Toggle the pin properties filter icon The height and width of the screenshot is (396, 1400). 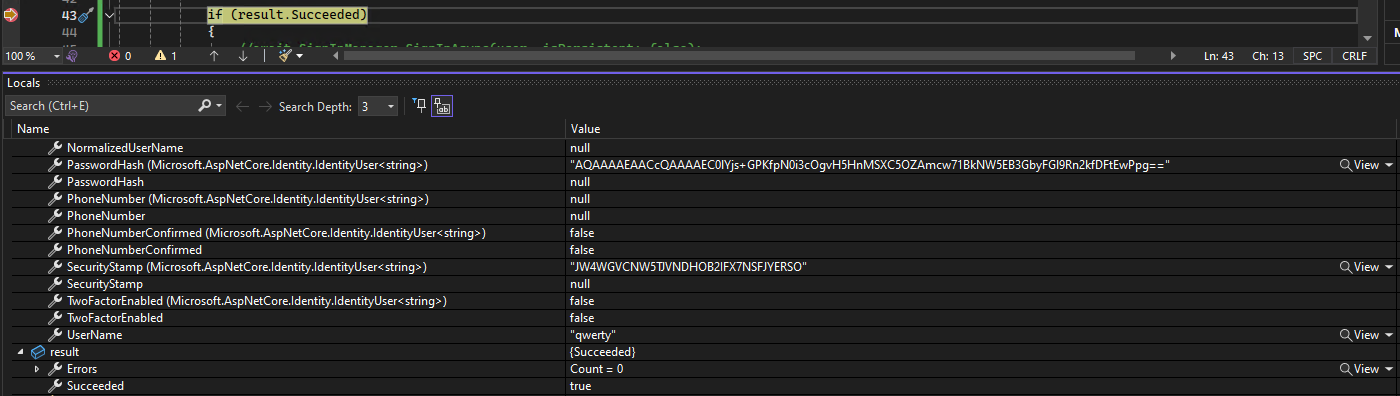pos(420,105)
